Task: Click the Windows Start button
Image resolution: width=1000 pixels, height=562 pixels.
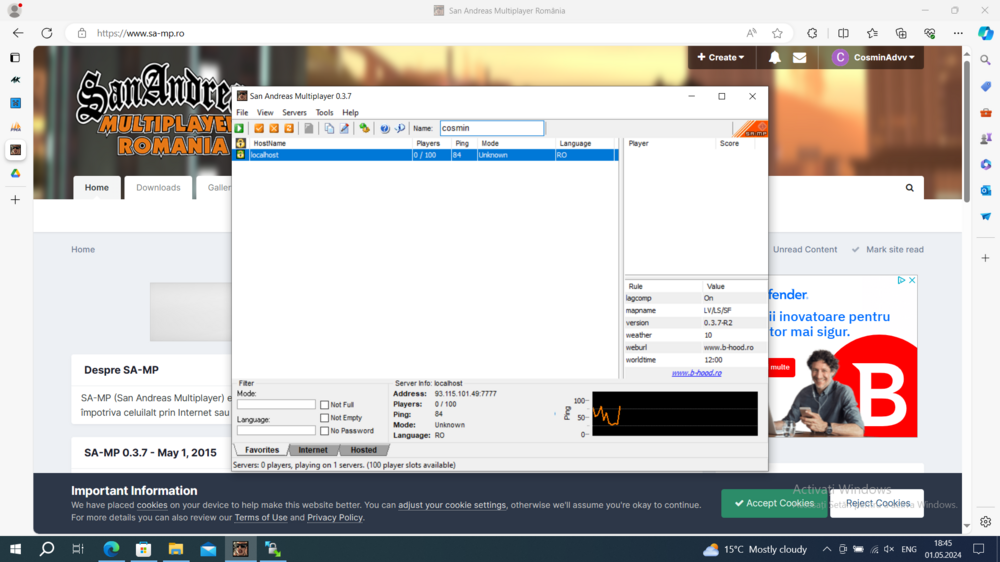Action: pos(15,549)
